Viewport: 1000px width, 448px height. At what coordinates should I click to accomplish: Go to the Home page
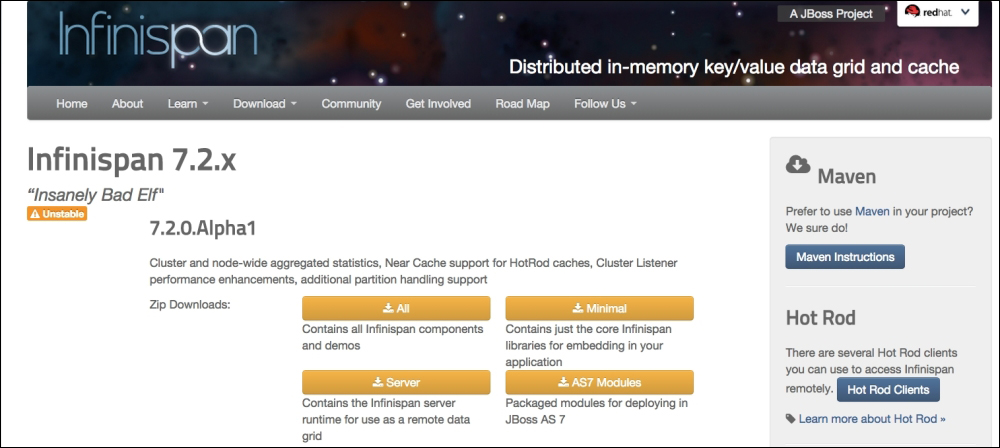coord(72,104)
